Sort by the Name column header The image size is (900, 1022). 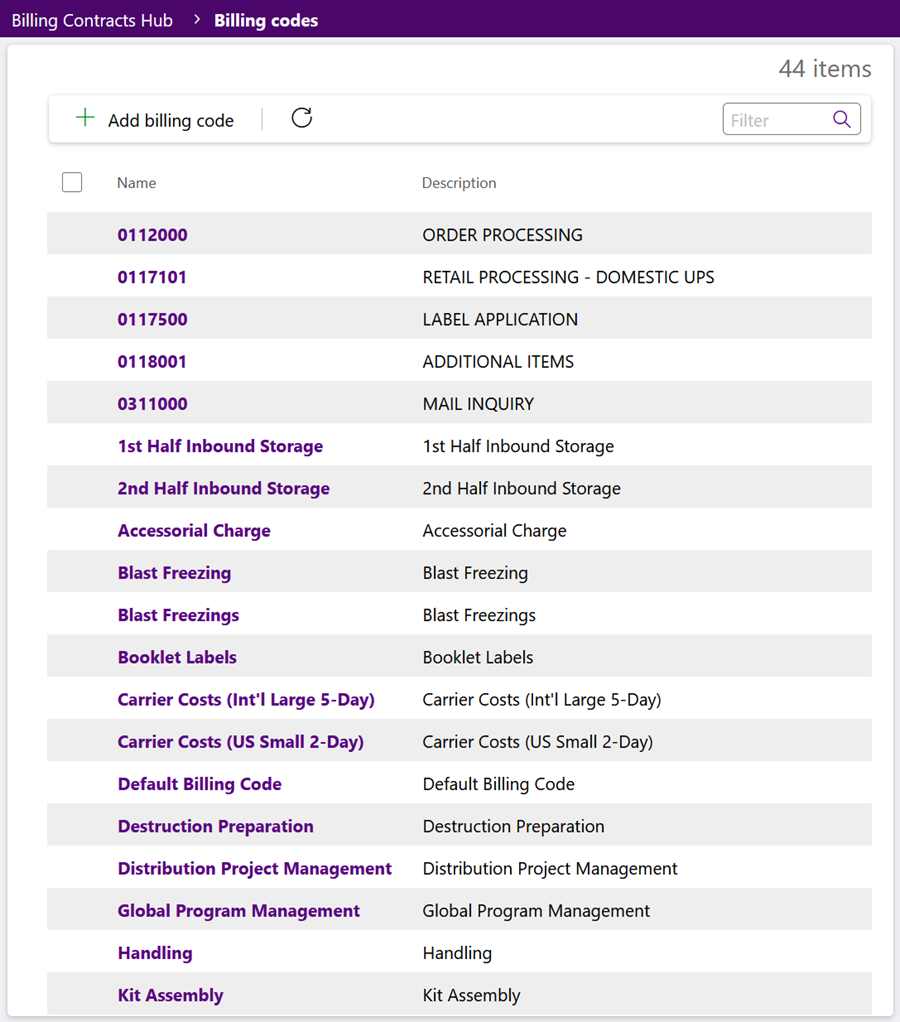(136, 182)
